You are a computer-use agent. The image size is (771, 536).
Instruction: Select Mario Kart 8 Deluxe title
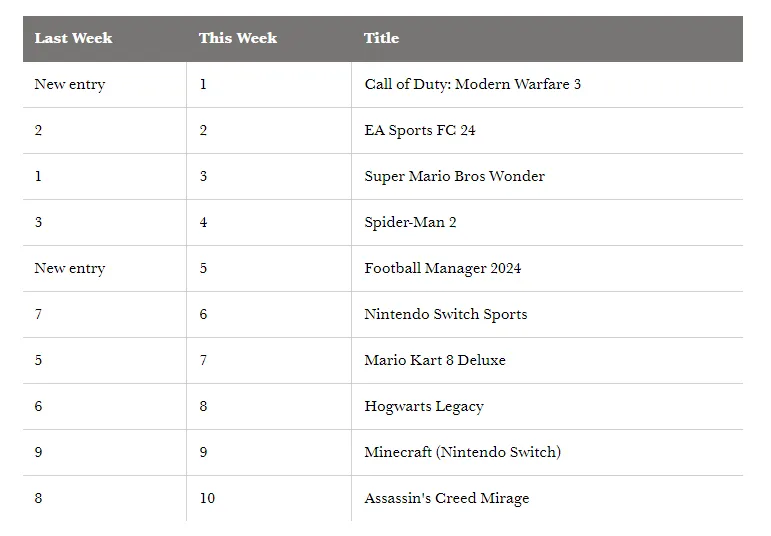pos(435,360)
